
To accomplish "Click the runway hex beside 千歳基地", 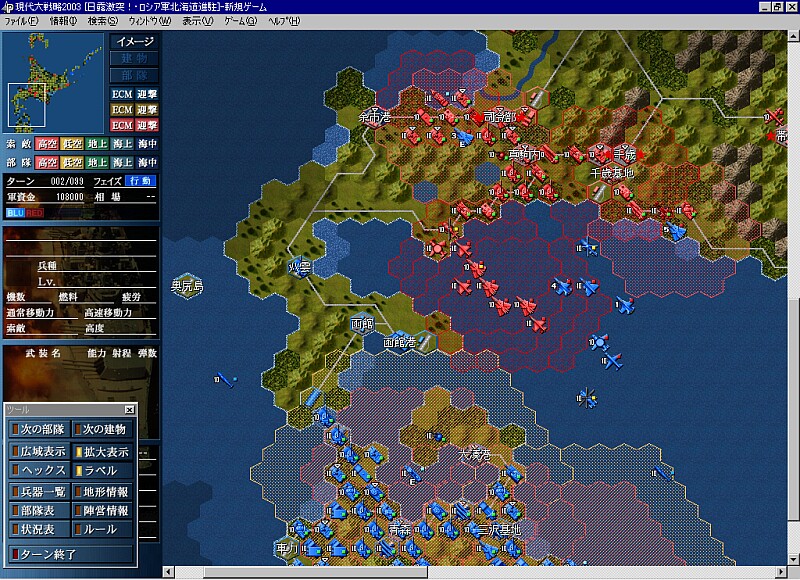I will 601,193.
